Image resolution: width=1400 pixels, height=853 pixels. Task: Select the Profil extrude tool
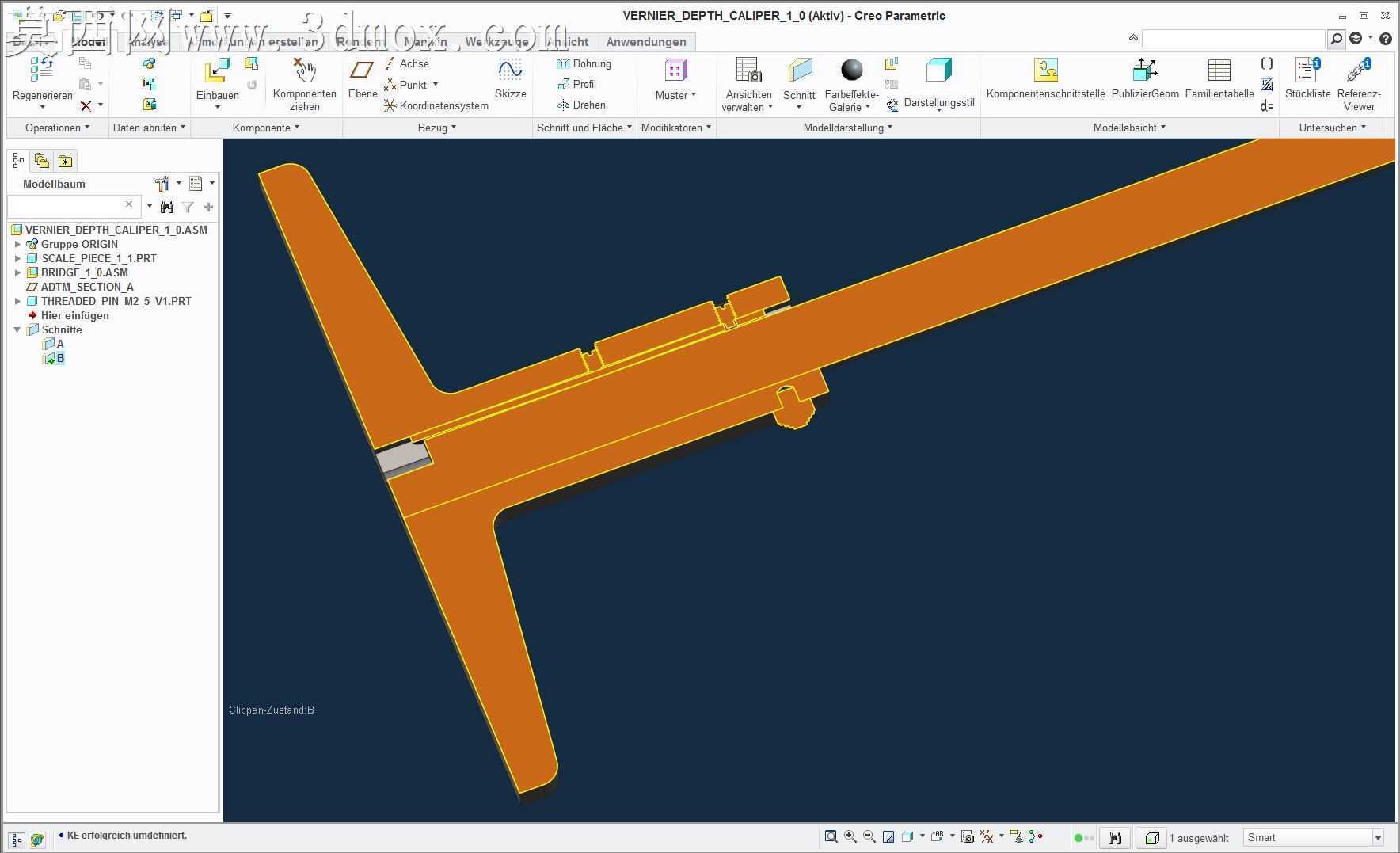[577, 84]
